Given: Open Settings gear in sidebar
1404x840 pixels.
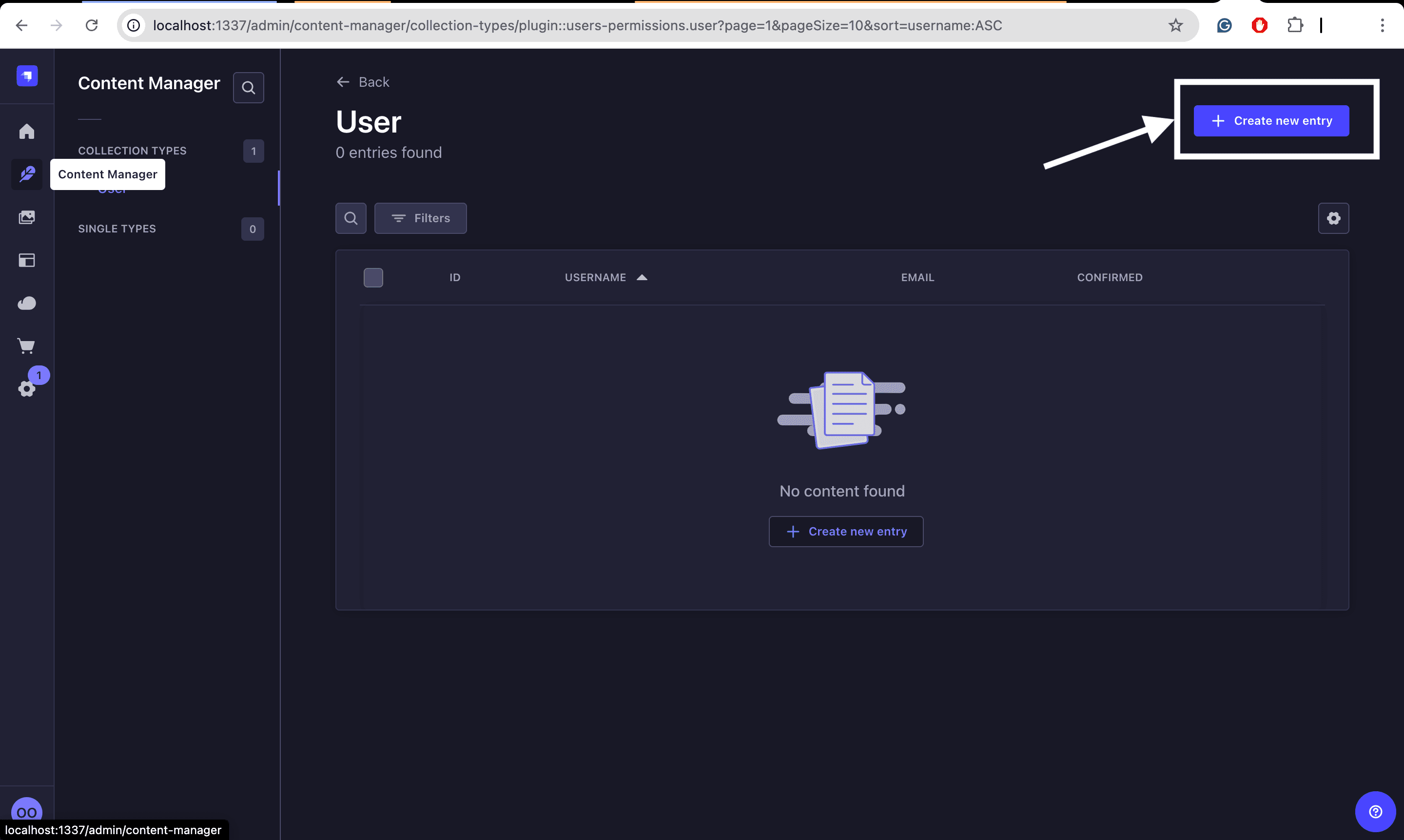Looking at the screenshot, I should click(27, 389).
